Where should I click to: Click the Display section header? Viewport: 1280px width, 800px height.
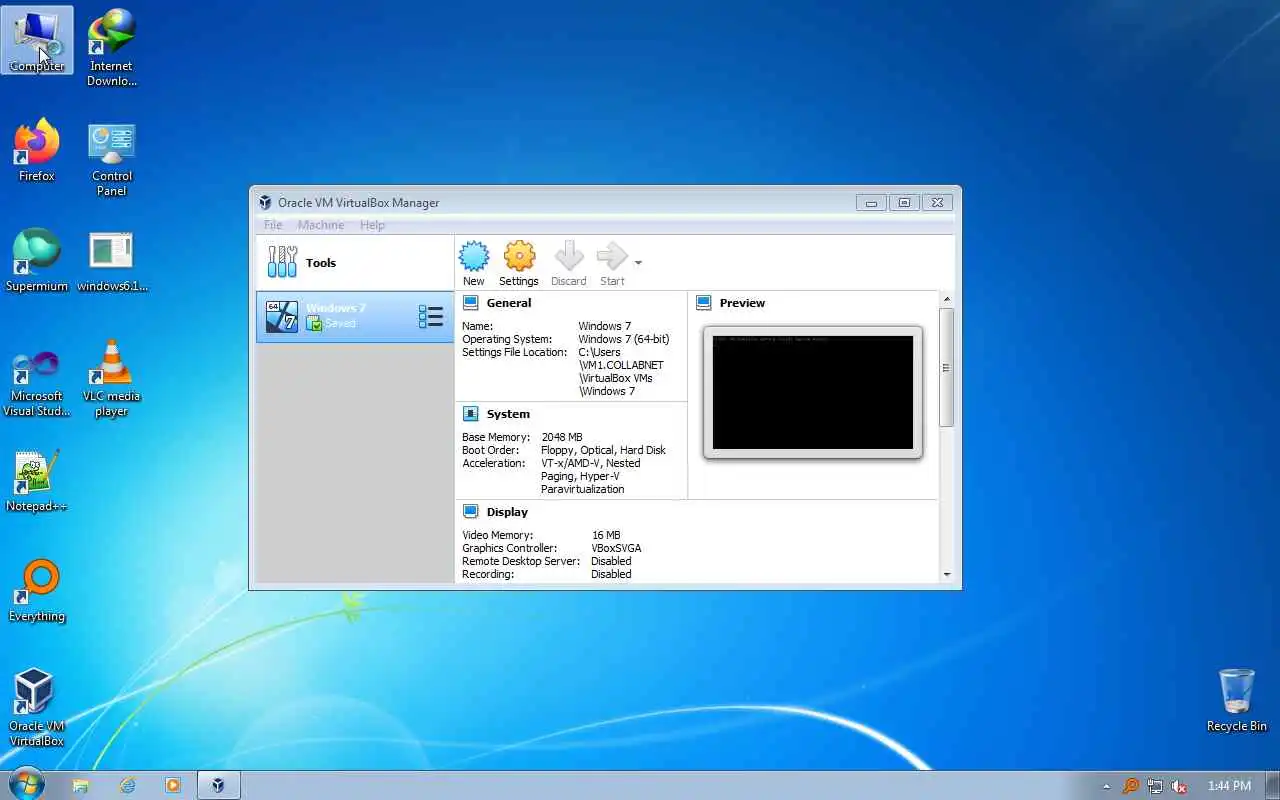pyautogui.click(x=507, y=512)
